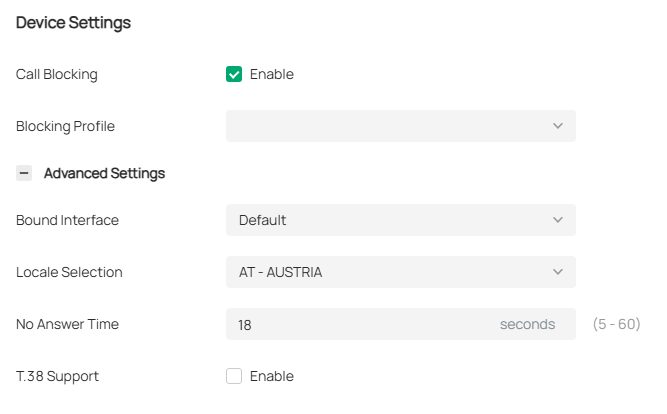
Task: Click the Enable label next to T.38 Support
Action: pos(271,376)
